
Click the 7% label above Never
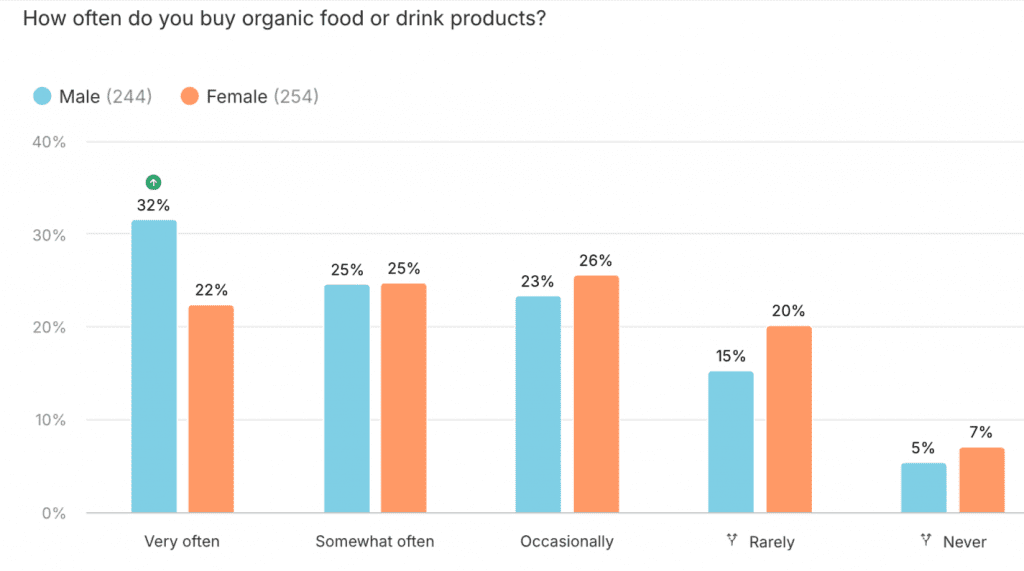point(980,432)
